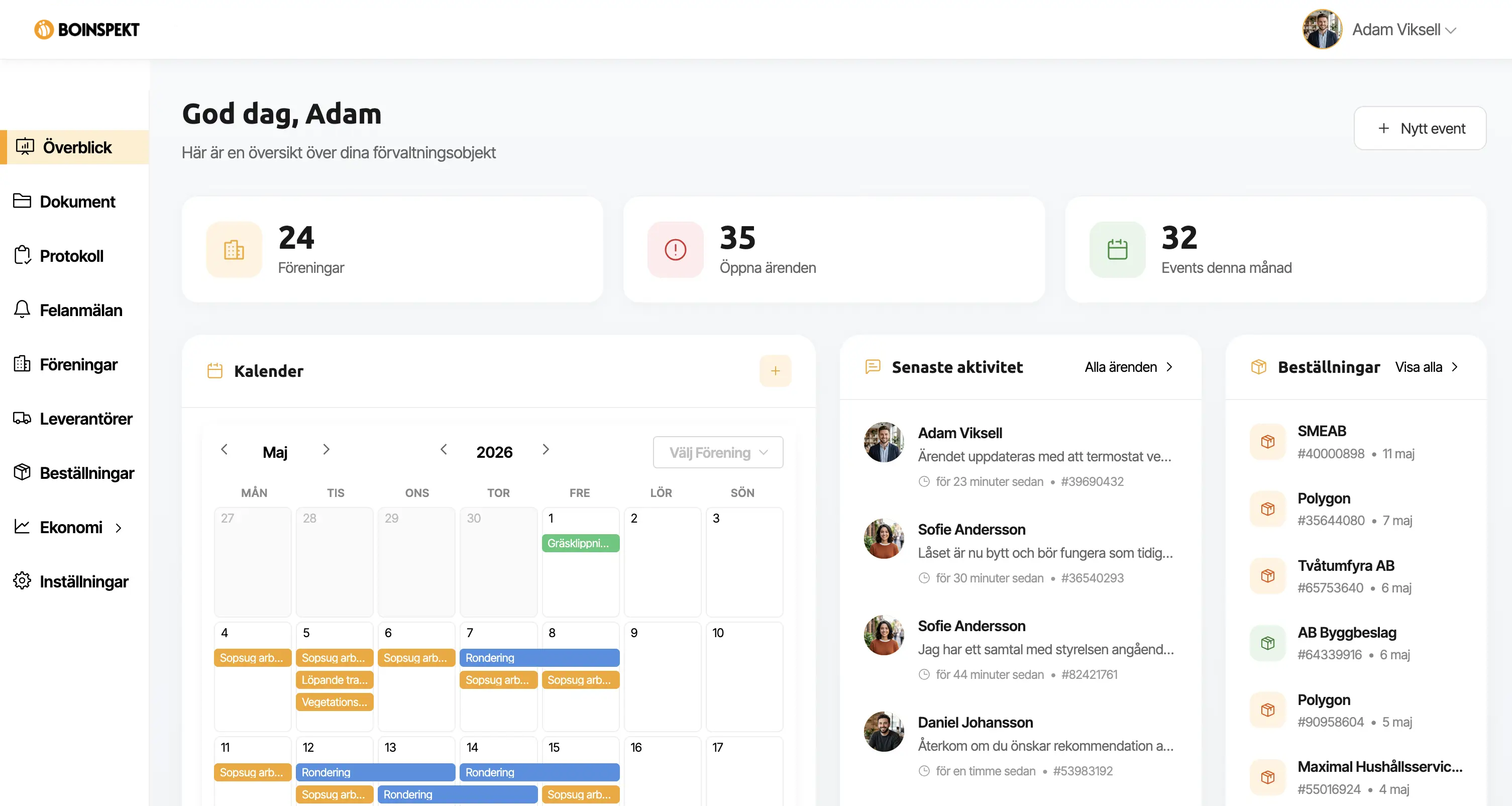
Task: Click the red Öppna ärenden alert icon
Action: coord(675,250)
